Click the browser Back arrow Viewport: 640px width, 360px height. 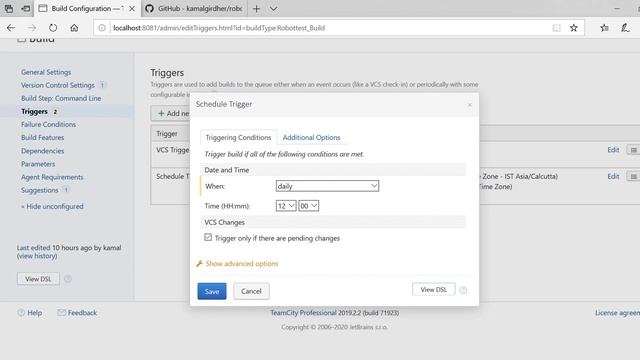[11, 28]
